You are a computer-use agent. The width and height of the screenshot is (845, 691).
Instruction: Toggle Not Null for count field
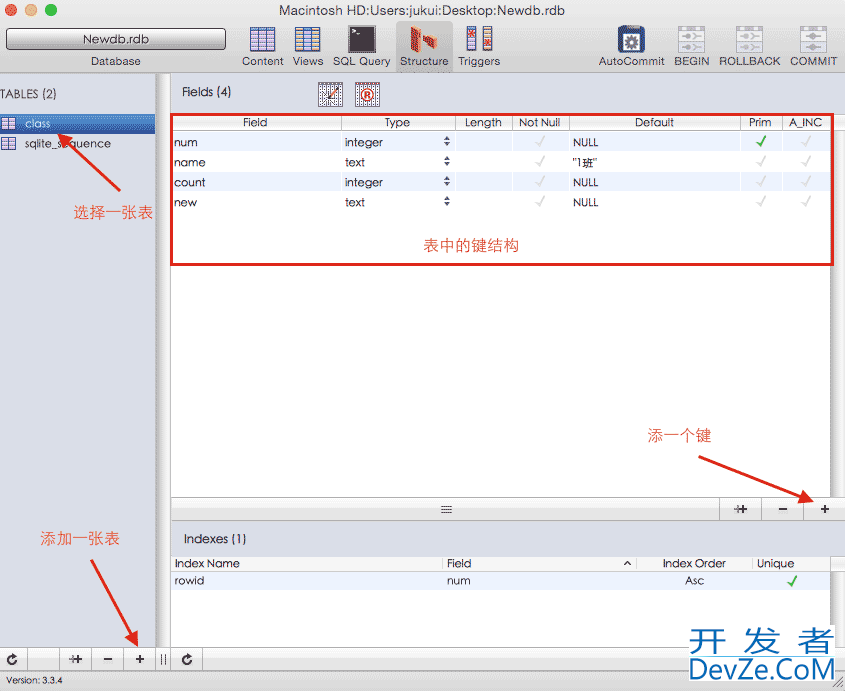point(539,181)
